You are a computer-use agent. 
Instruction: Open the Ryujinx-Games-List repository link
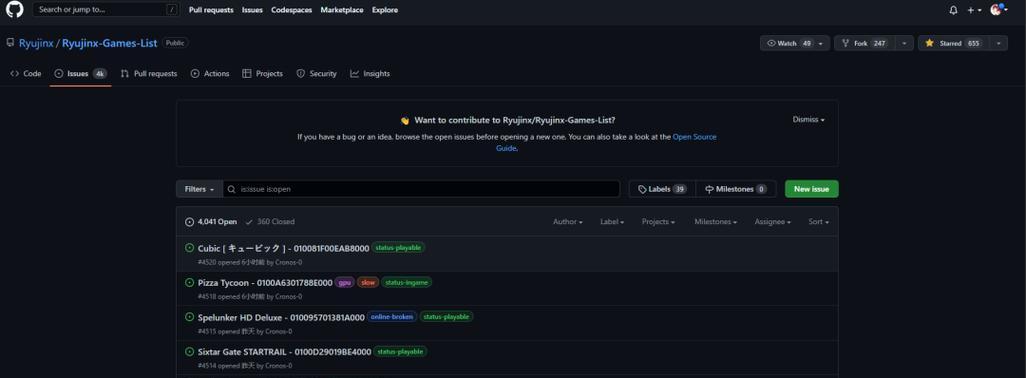(110, 43)
